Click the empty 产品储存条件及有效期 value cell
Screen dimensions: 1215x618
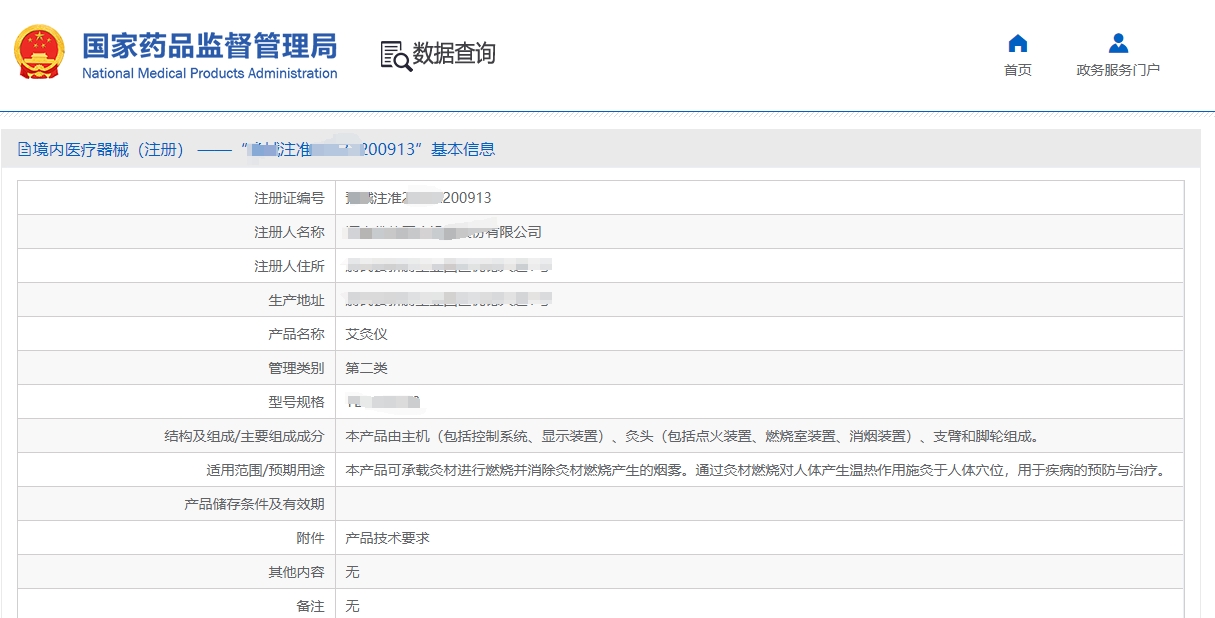pyautogui.click(x=759, y=504)
